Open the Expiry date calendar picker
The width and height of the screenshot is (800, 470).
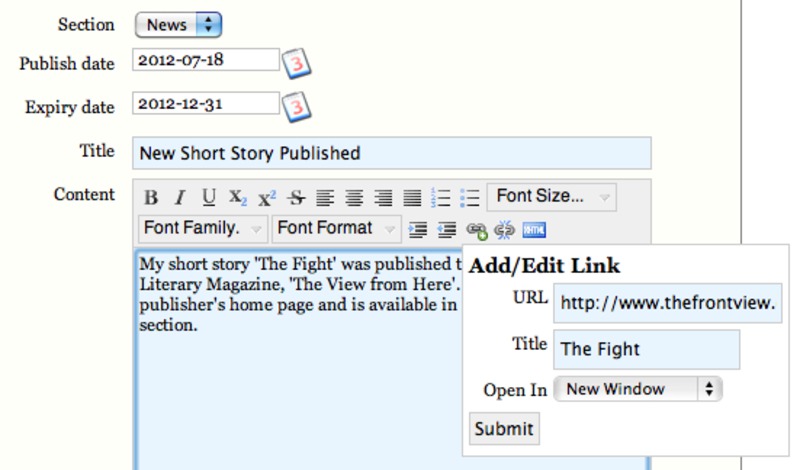297,106
